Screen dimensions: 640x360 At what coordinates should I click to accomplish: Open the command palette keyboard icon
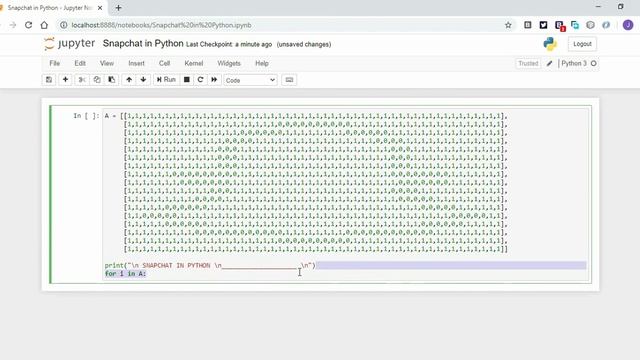(x=289, y=80)
